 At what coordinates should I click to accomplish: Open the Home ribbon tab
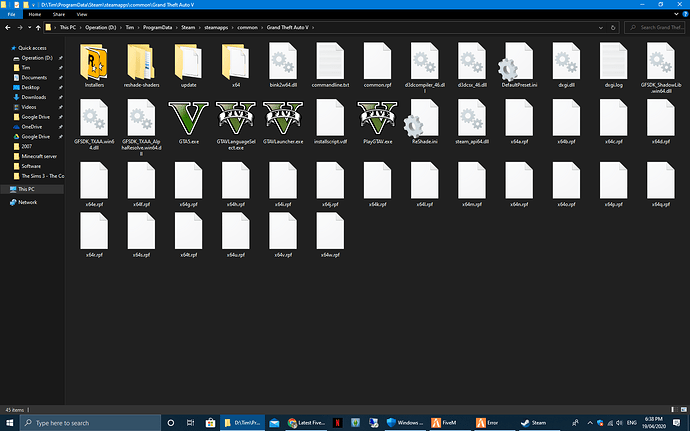pyautogui.click(x=35, y=14)
